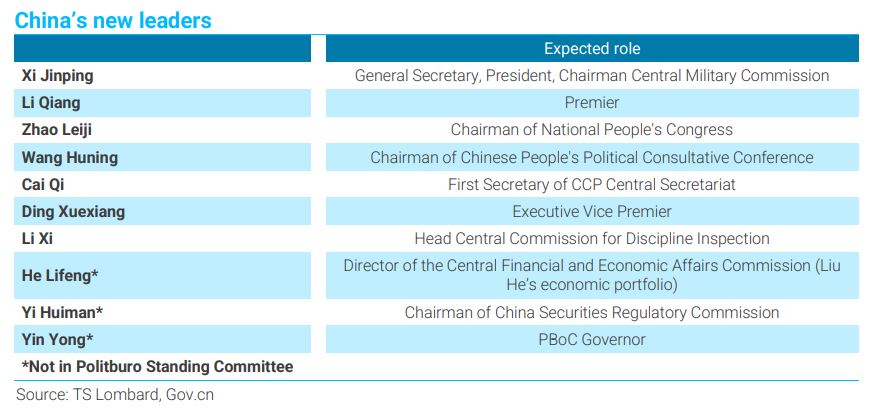871x413 pixels.
Task: Click the PBoC Governor role cell
Action: pyautogui.click(x=592, y=340)
